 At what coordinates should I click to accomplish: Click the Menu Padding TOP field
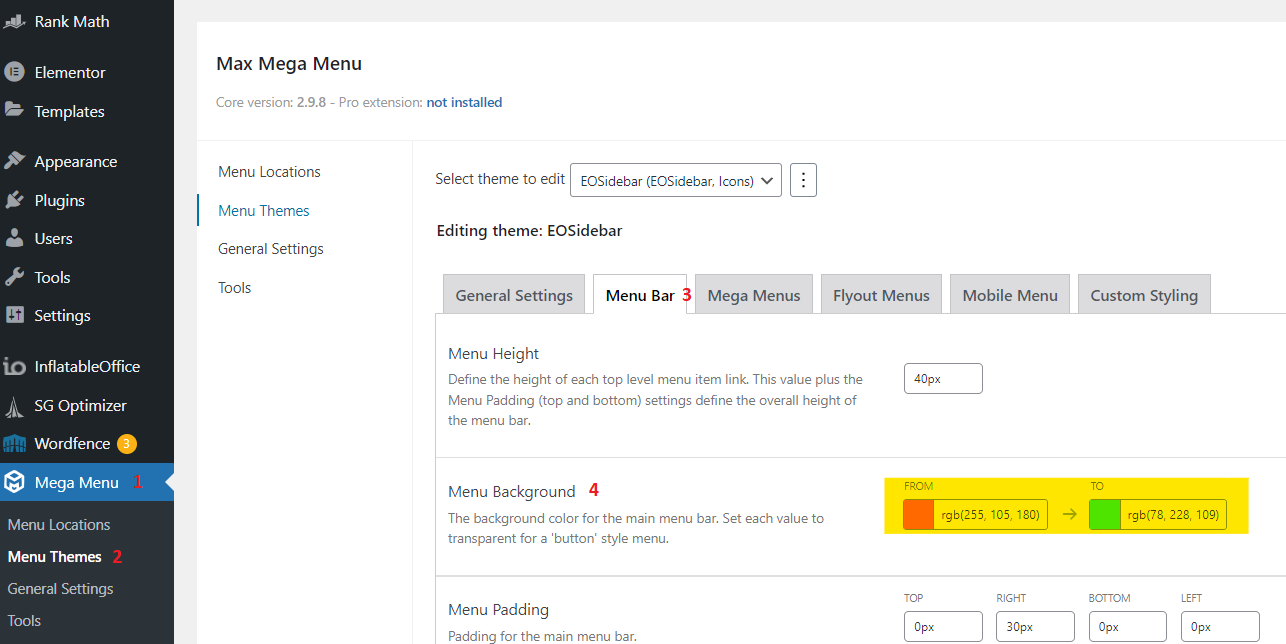click(x=943, y=627)
